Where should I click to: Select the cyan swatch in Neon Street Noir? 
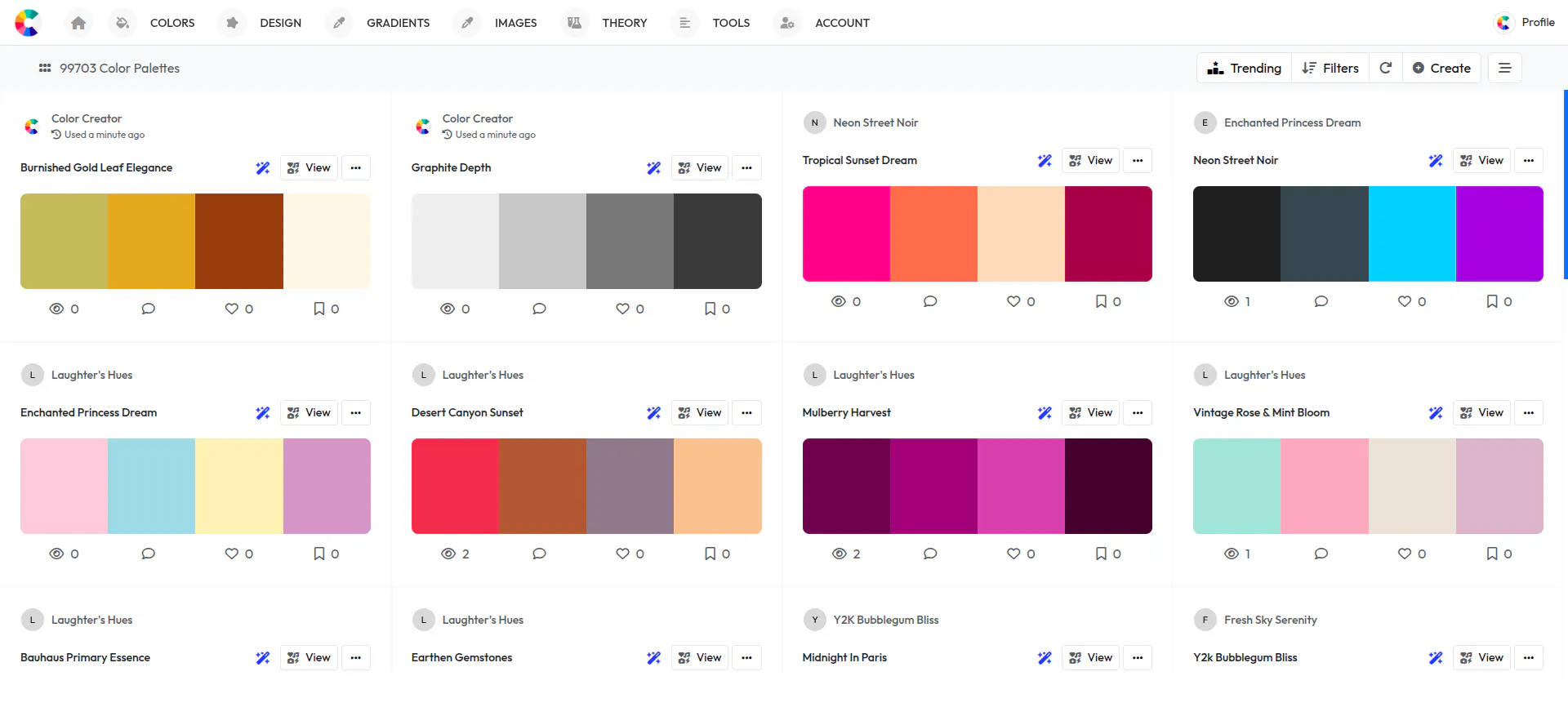pyautogui.click(x=1412, y=234)
